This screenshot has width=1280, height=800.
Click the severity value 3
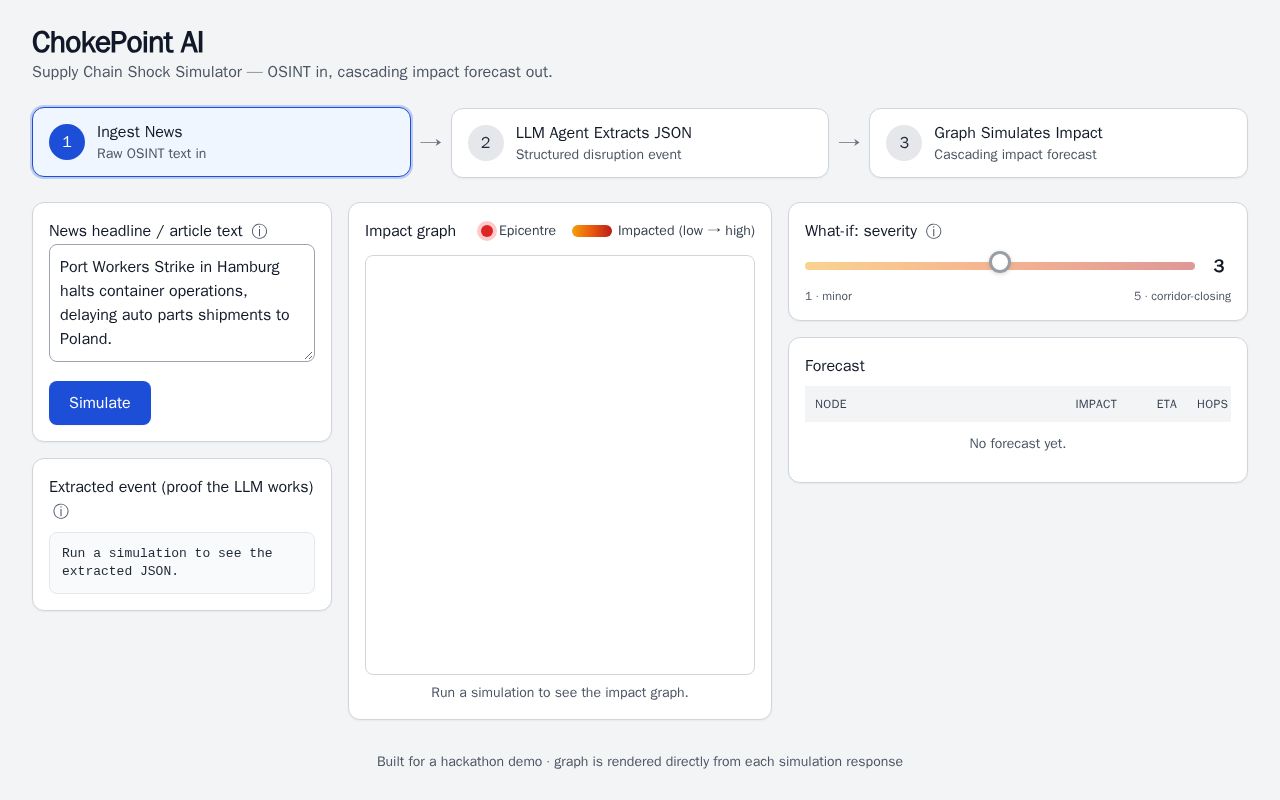click(x=1219, y=266)
